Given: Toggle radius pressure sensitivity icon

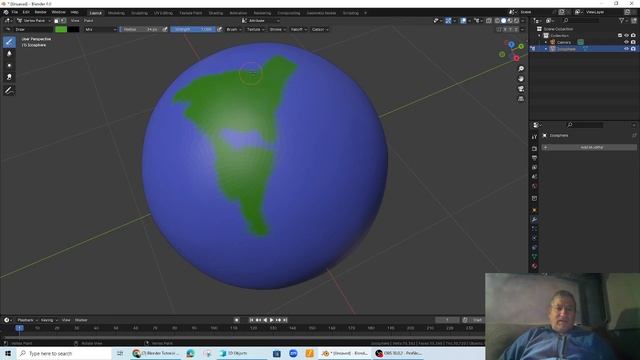Looking at the screenshot, I should [165, 29].
